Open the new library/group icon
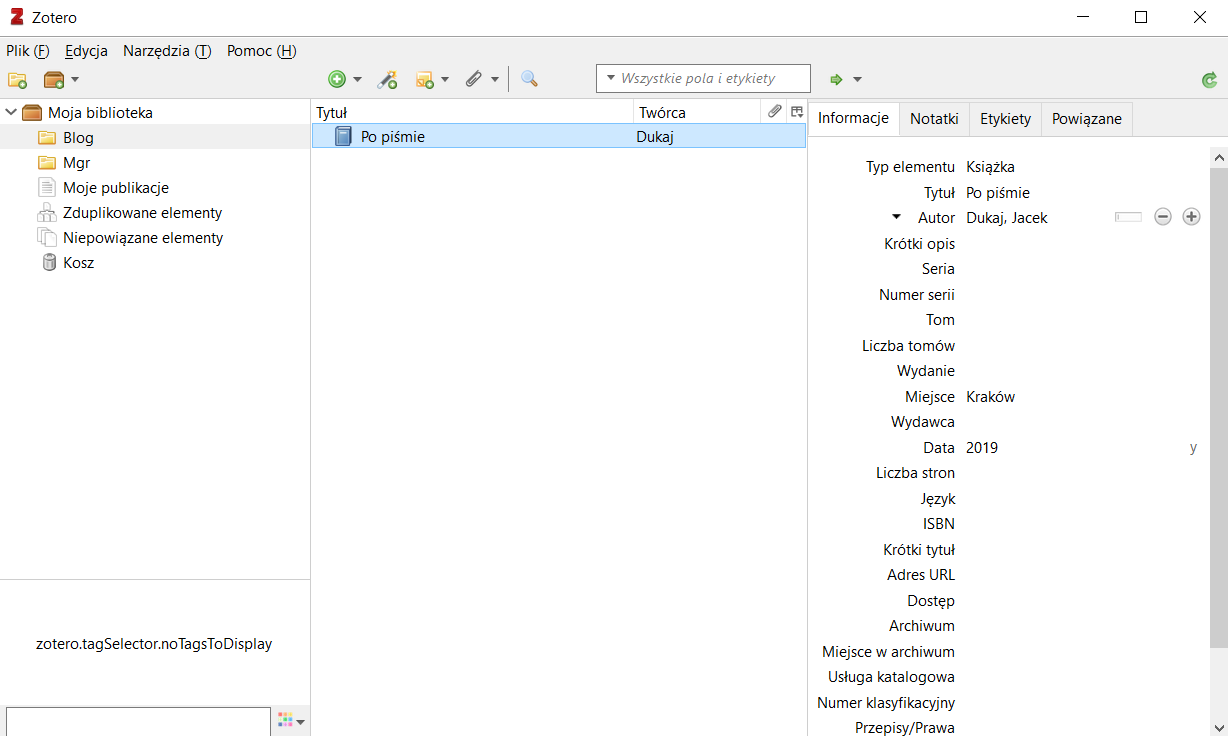Screen dimensions: 1228x736 (x=54, y=79)
